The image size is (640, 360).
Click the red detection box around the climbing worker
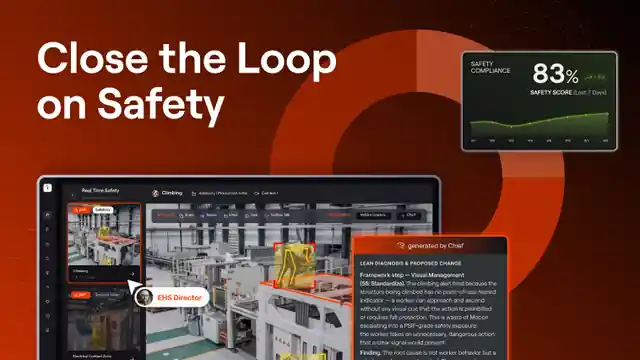[294, 265]
